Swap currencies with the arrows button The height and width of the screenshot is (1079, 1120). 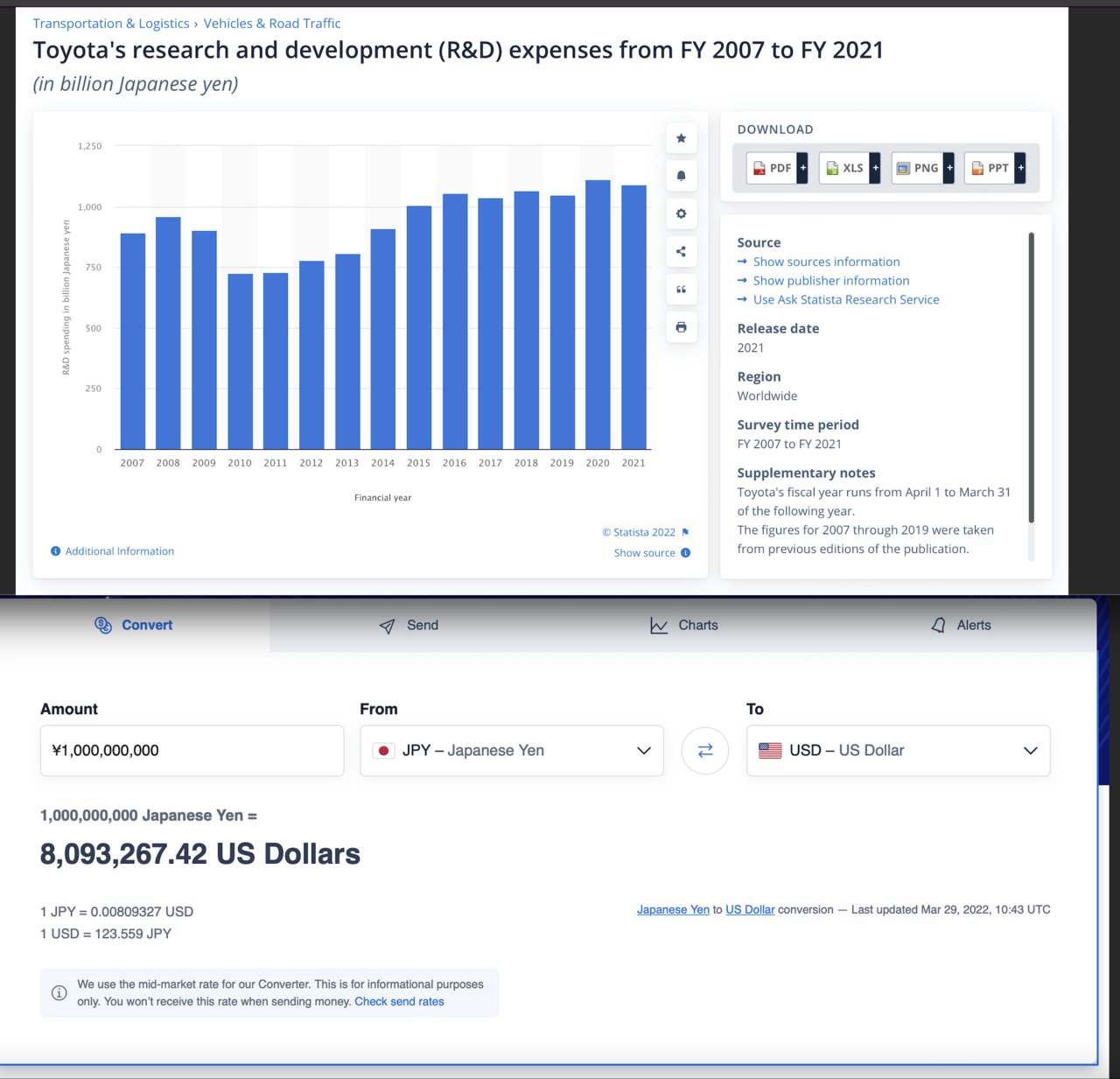pyautogui.click(x=705, y=750)
